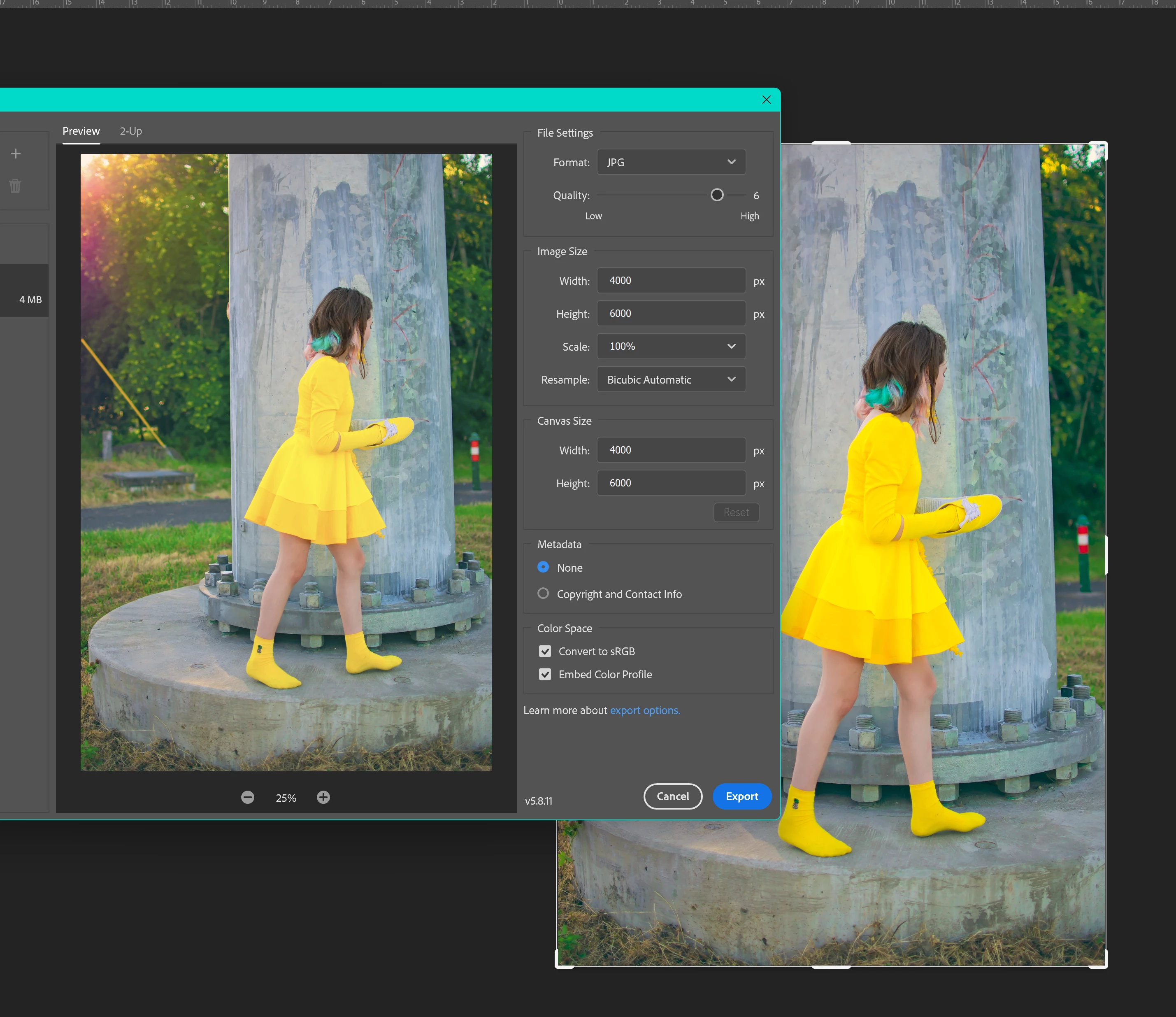Click the Export button
The image size is (1176, 1017).
741,796
